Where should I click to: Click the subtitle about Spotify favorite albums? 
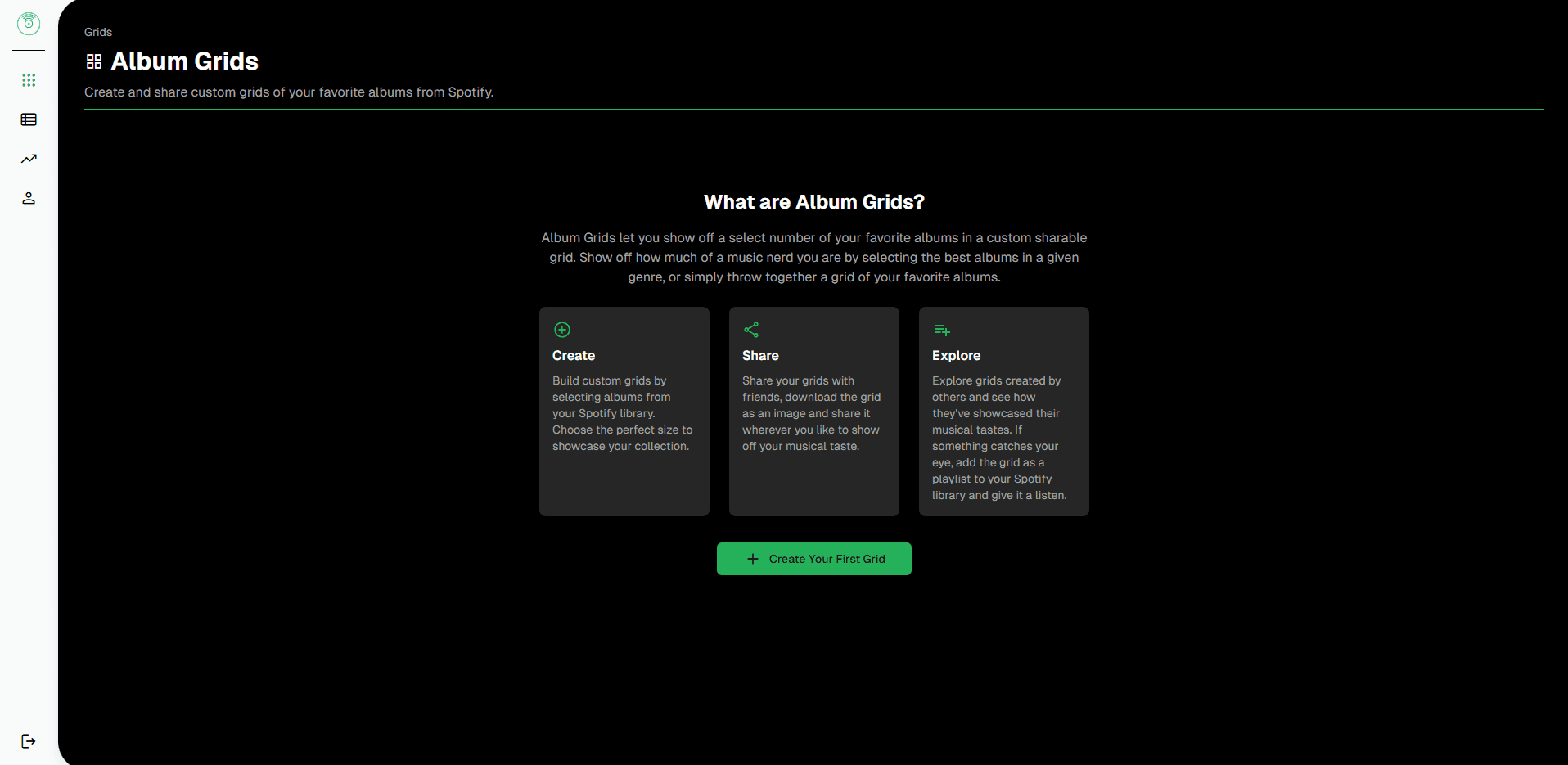(289, 92)
